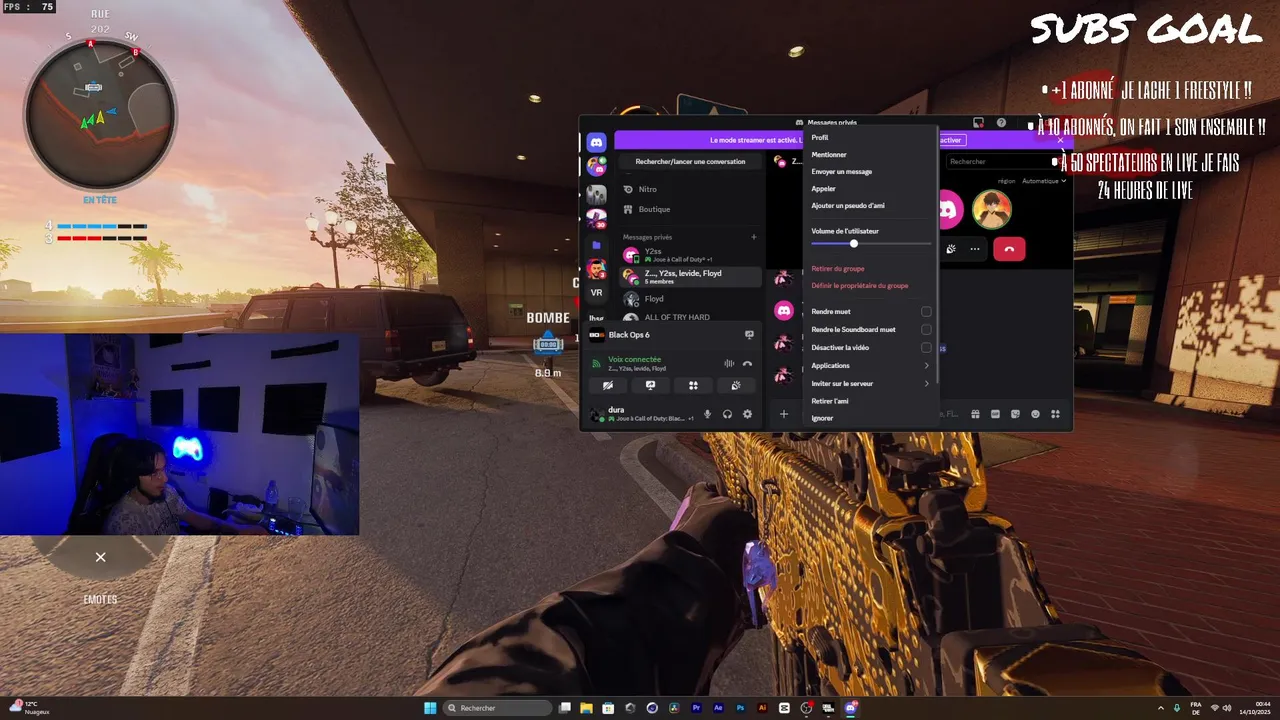
Task: Click the help question mark icon
Action: coord(1002,123)
